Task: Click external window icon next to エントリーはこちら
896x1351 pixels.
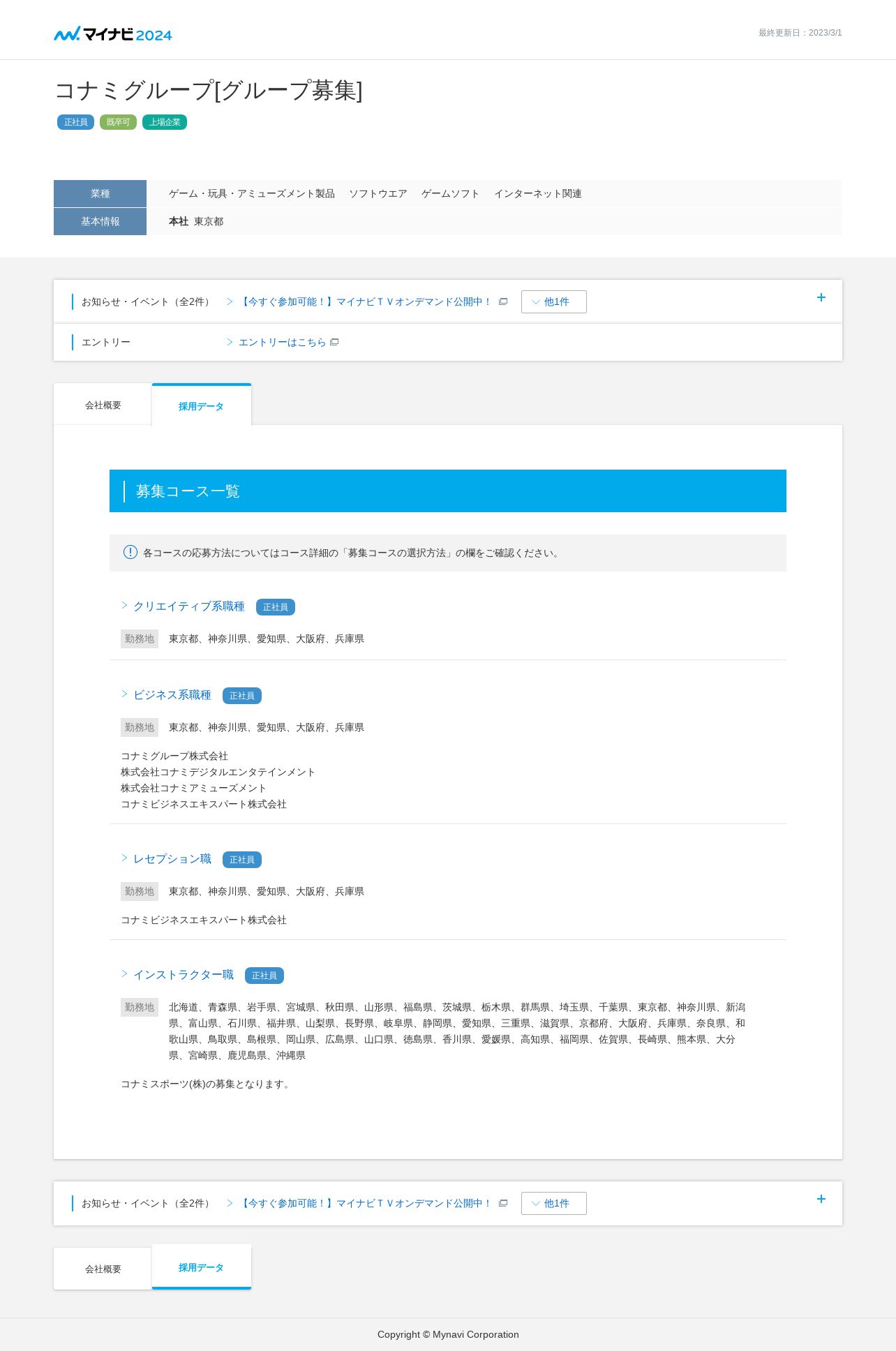Action: 334,342
